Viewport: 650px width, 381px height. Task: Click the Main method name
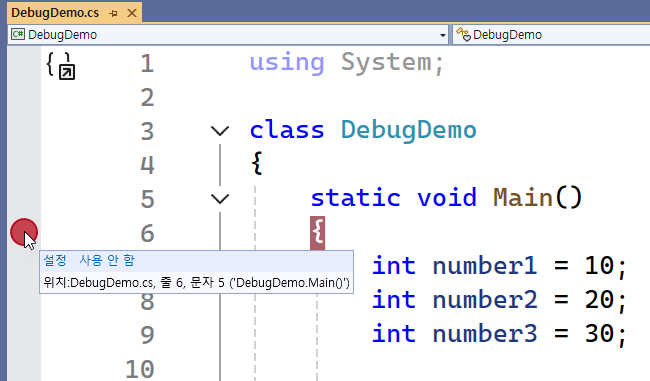[x=523, y=197]
